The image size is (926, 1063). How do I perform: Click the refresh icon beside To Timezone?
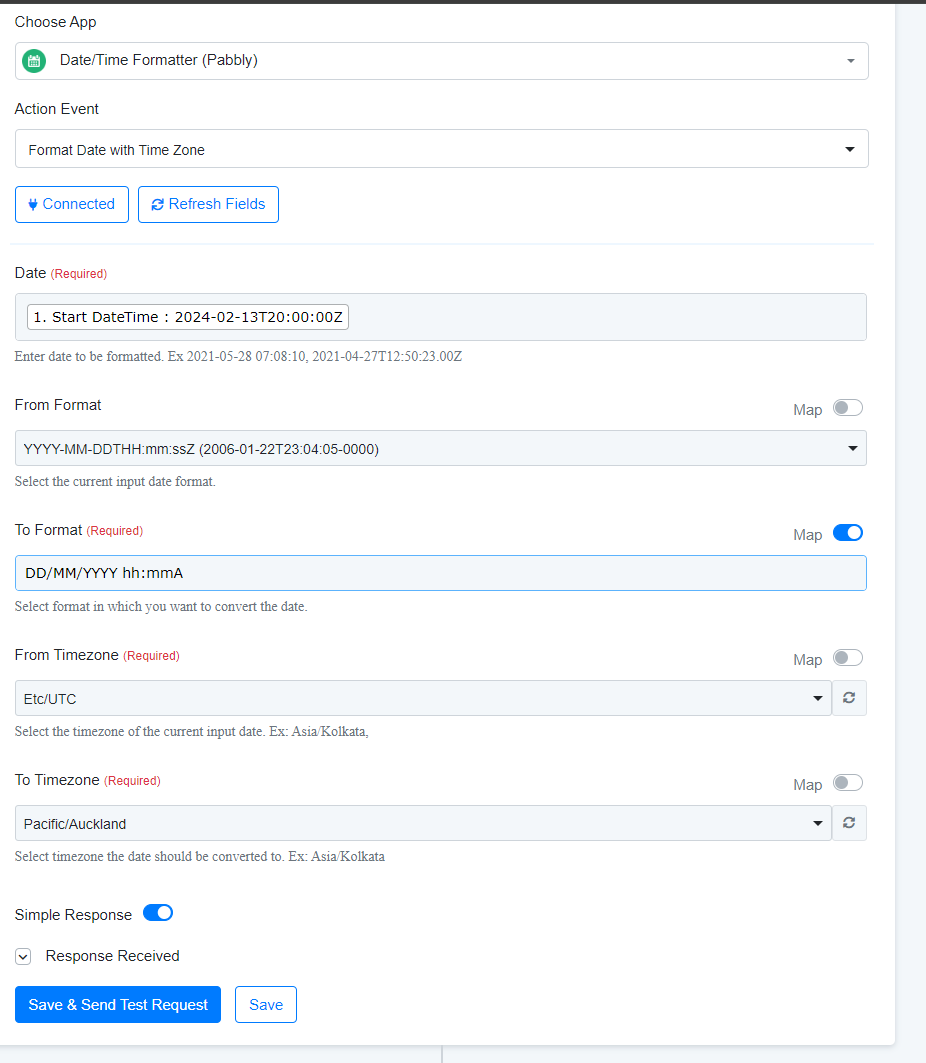849,823
